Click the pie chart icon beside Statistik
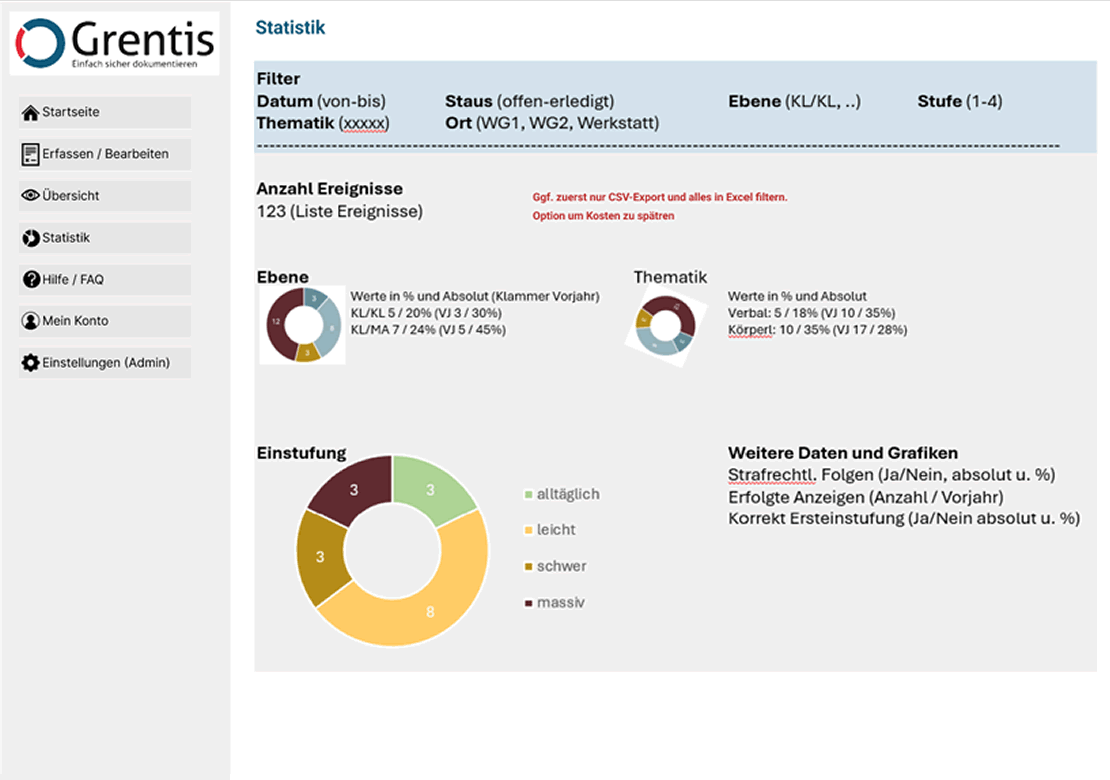Screen dimensions: 1110x780 [31, 238]
